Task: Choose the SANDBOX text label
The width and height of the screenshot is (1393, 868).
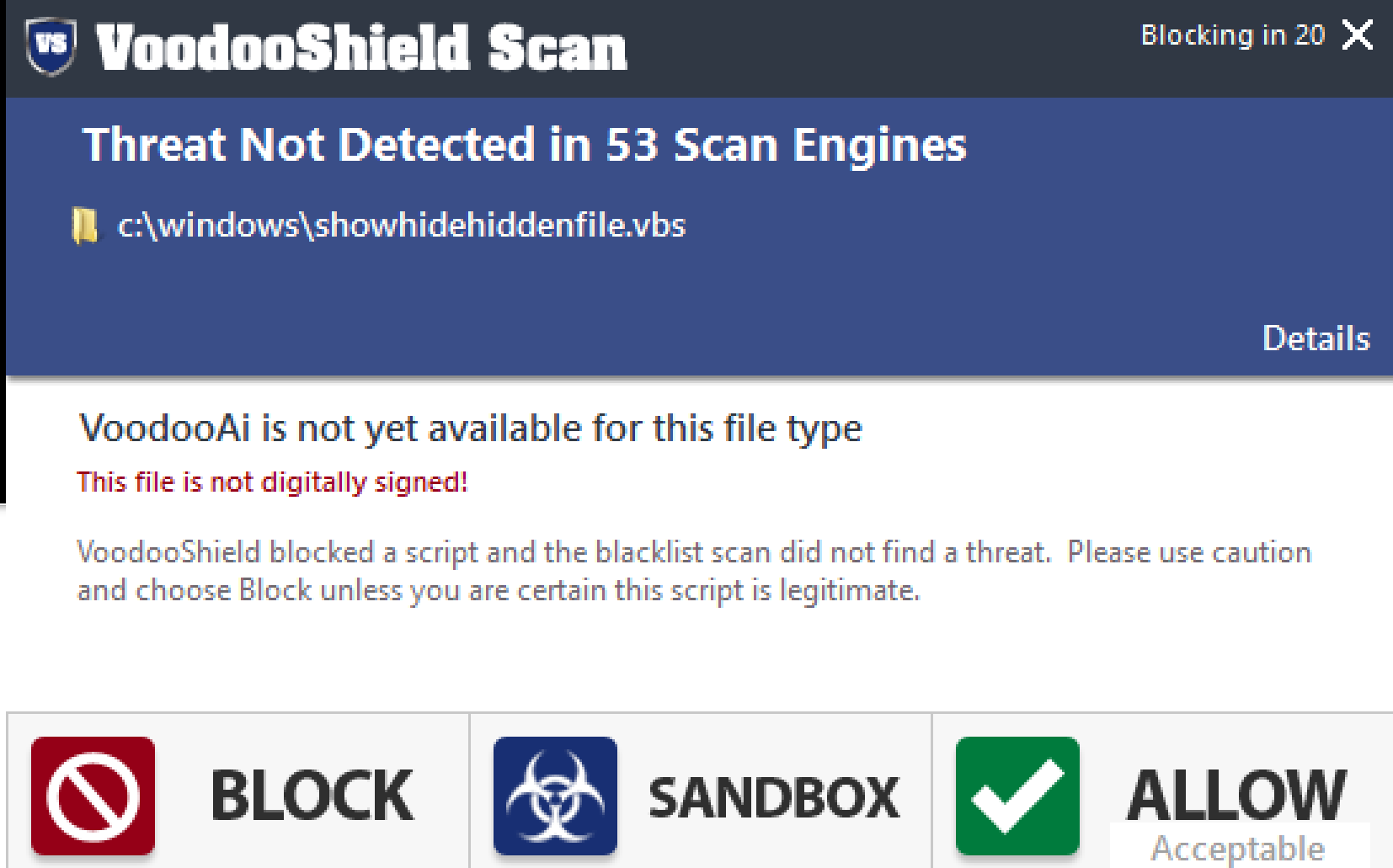Action: tap(774, 797)
